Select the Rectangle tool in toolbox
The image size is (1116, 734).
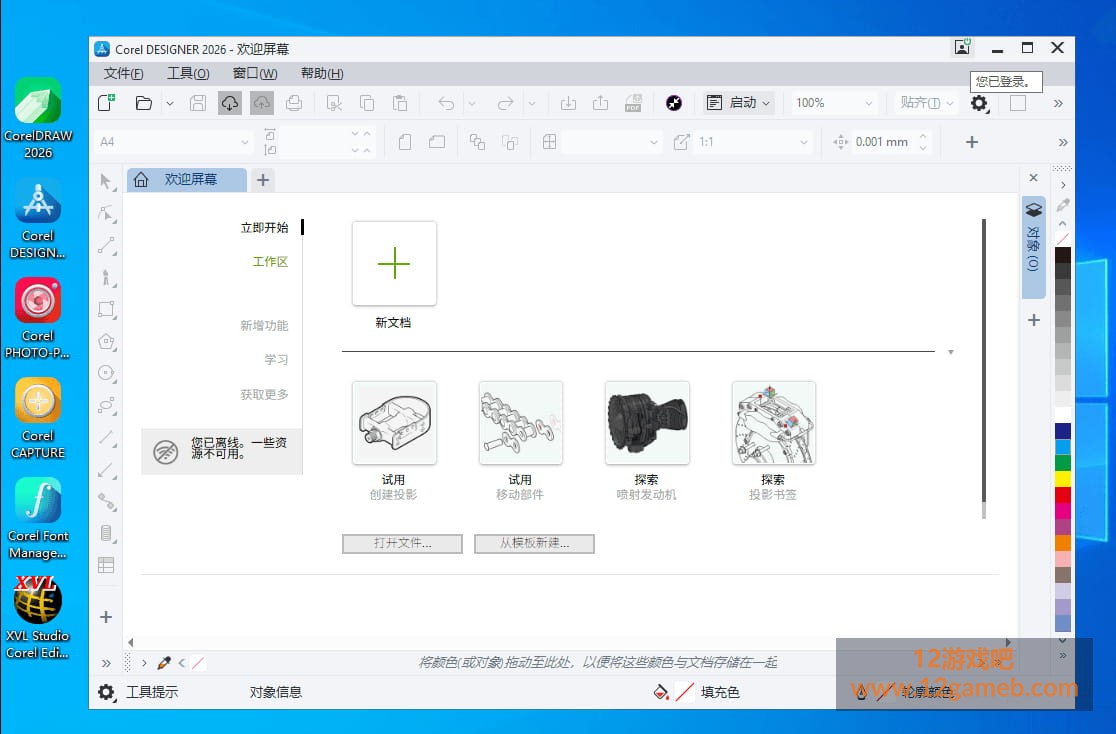(x=106, y=309)
